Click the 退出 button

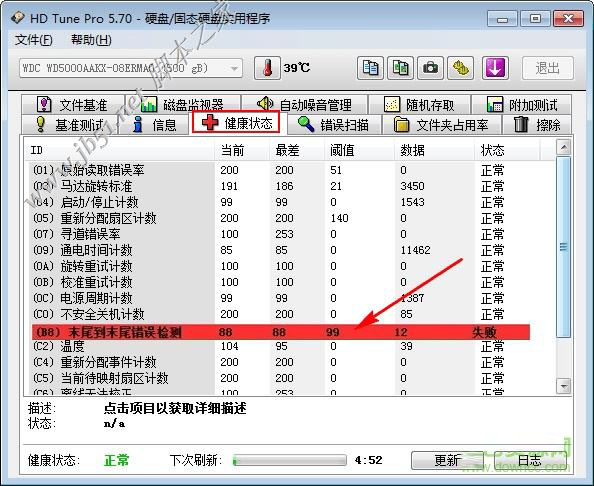(x=548, y=68)
